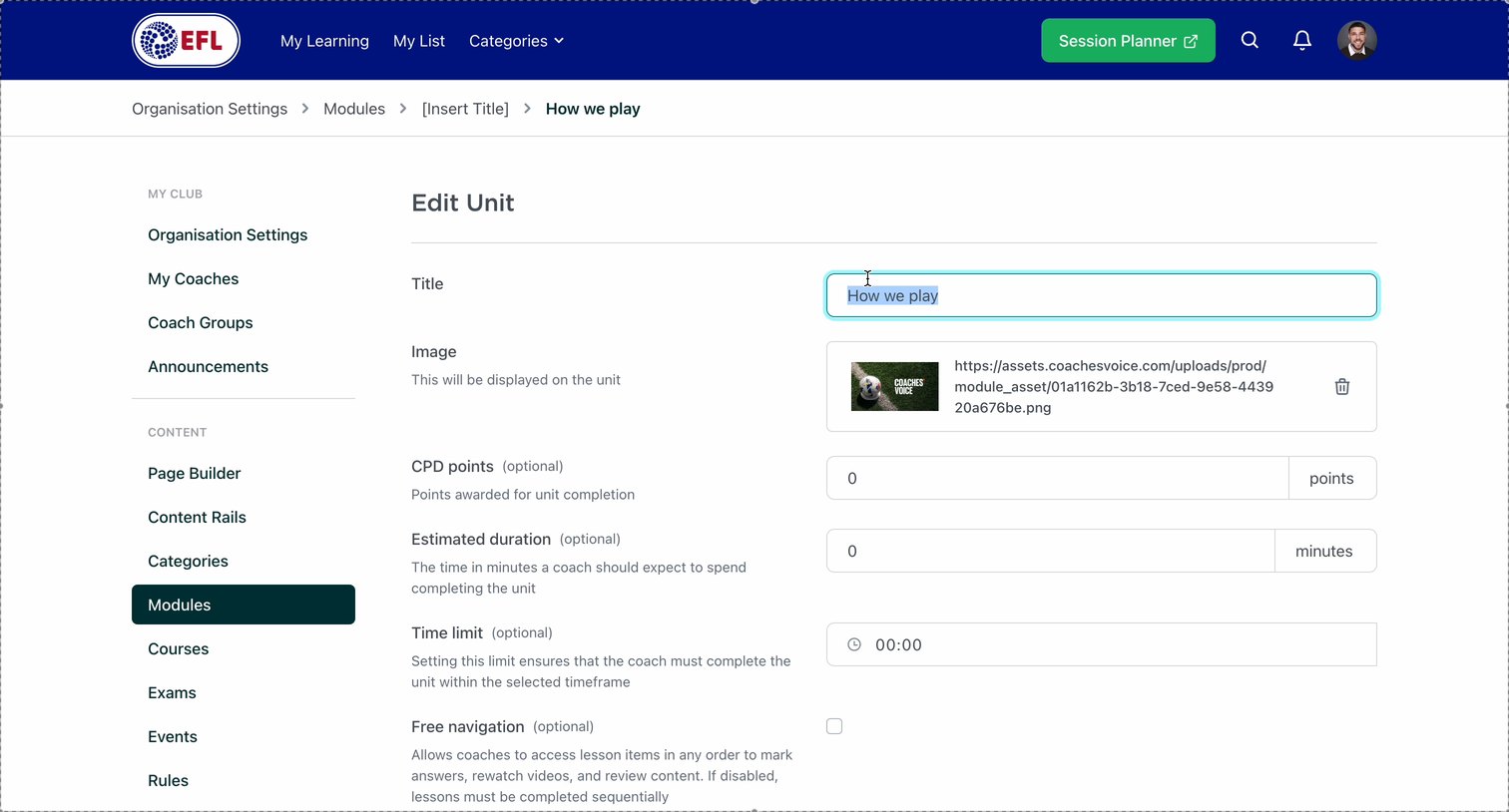Delete the uploaded image with trash icon
Viewport: 1509px width, 812px height.
click(x=1342, y=387)
